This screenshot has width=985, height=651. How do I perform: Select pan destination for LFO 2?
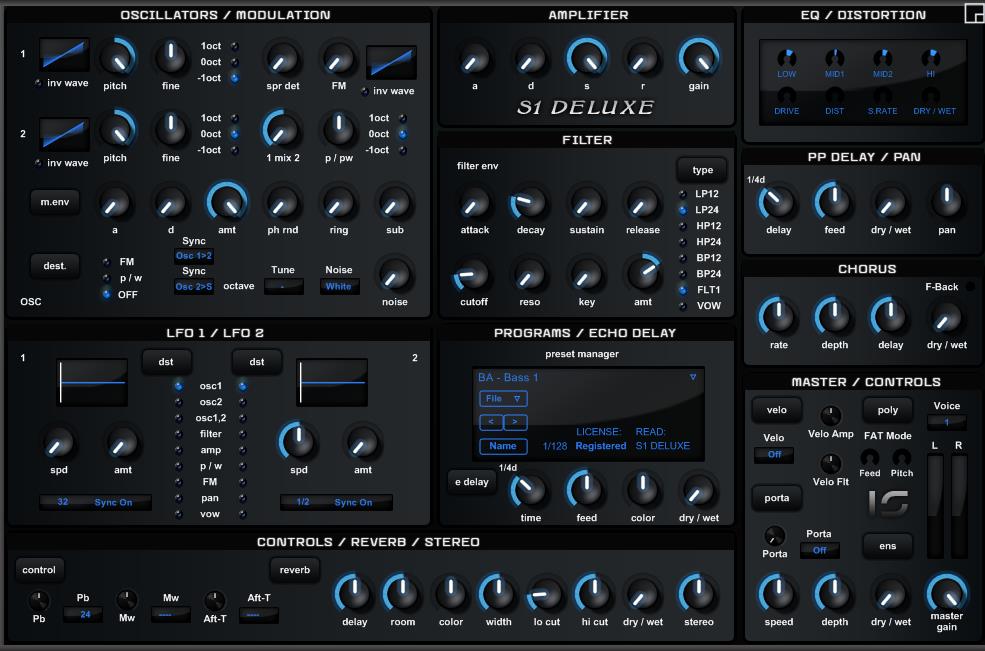(242, 498)
